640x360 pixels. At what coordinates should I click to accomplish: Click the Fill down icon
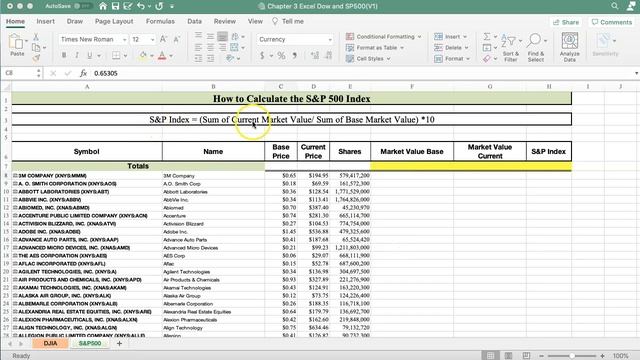[x=487, y=48]
